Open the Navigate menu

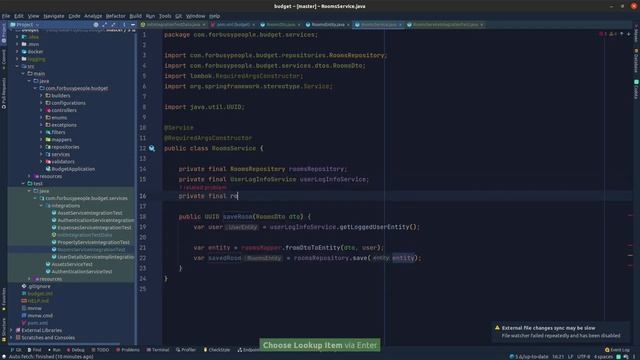[54, 16]
